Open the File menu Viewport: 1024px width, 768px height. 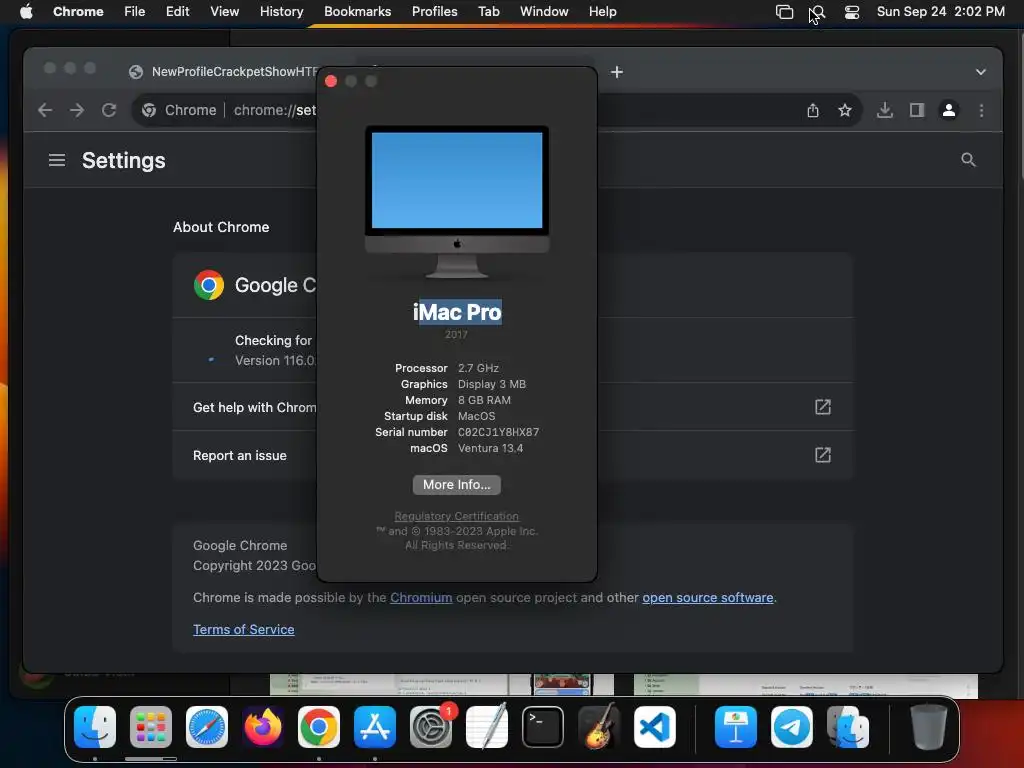click(135, 12)
